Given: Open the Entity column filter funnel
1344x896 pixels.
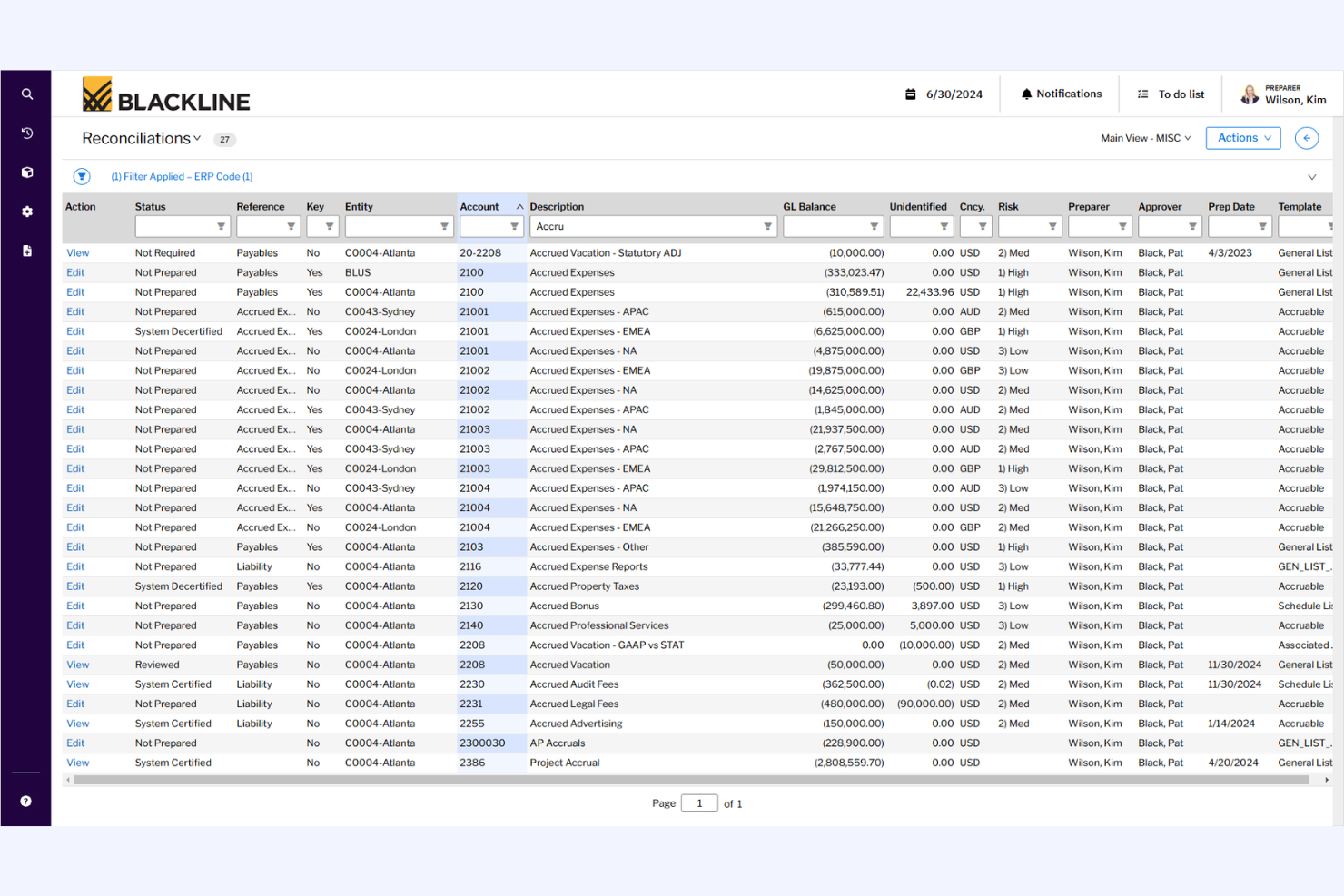Looking at the screenshot, I should (444, 226).
